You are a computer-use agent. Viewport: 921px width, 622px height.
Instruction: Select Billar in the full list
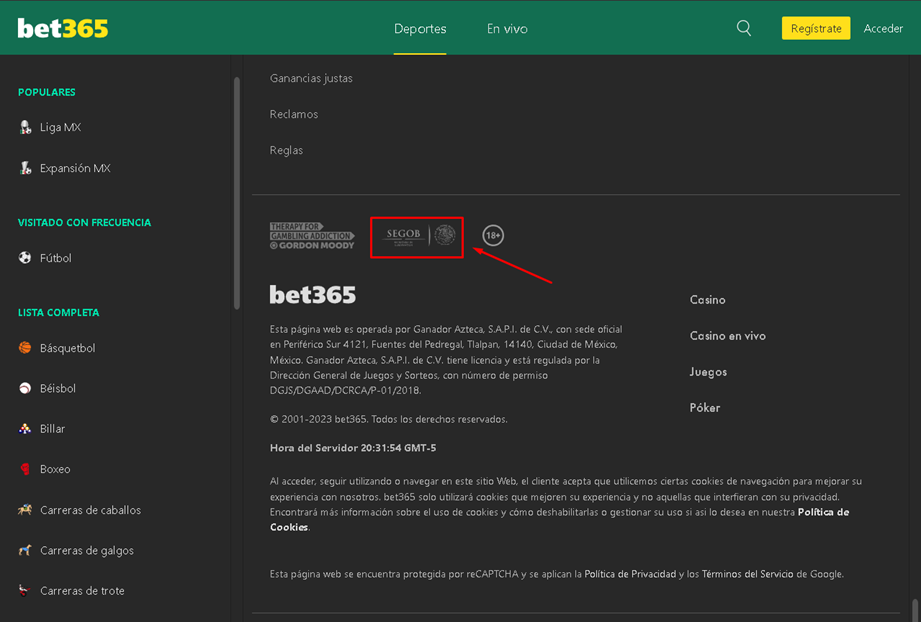tap(52, 429)
